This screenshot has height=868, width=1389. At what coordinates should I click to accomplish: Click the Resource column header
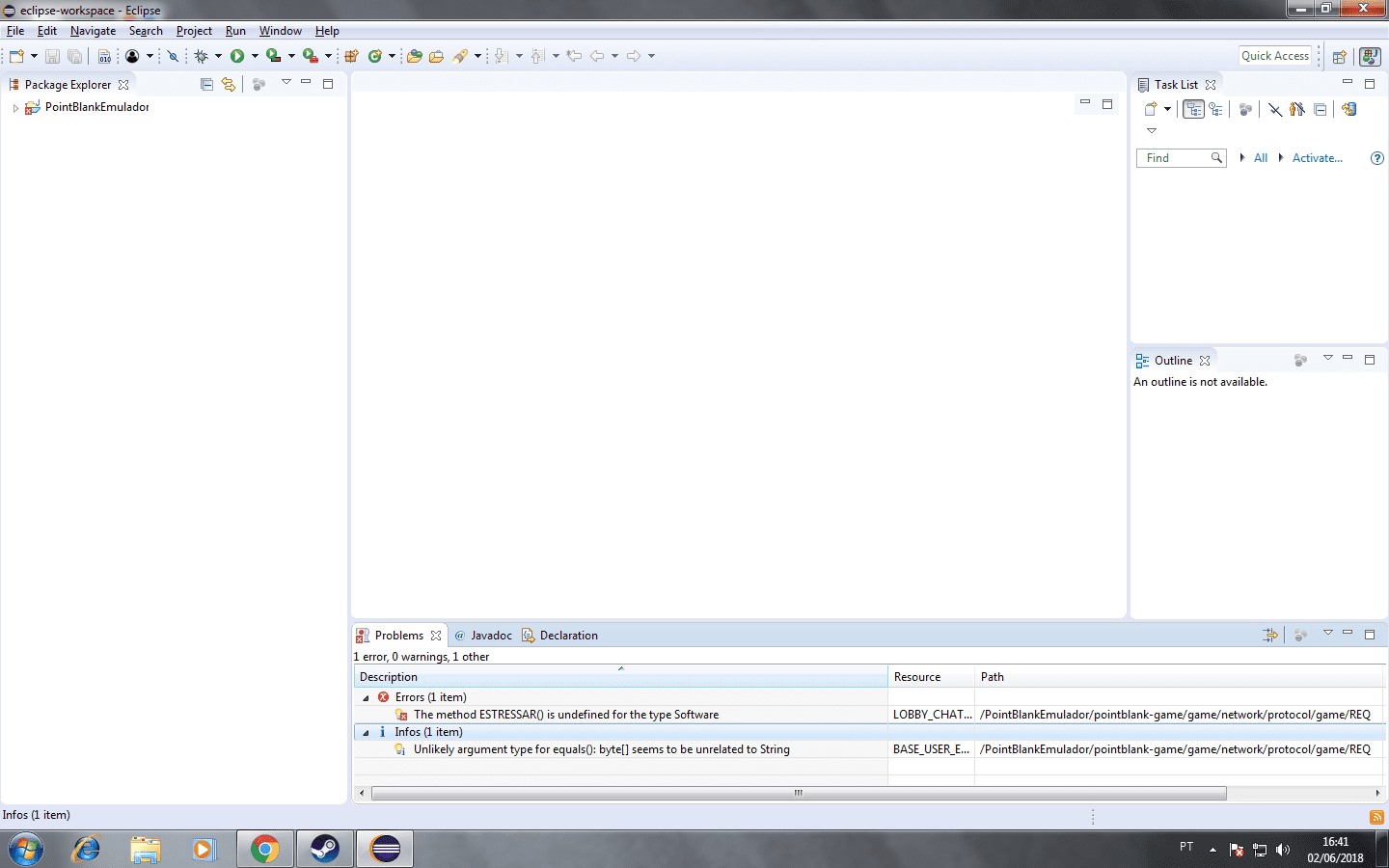pos(931,677)
